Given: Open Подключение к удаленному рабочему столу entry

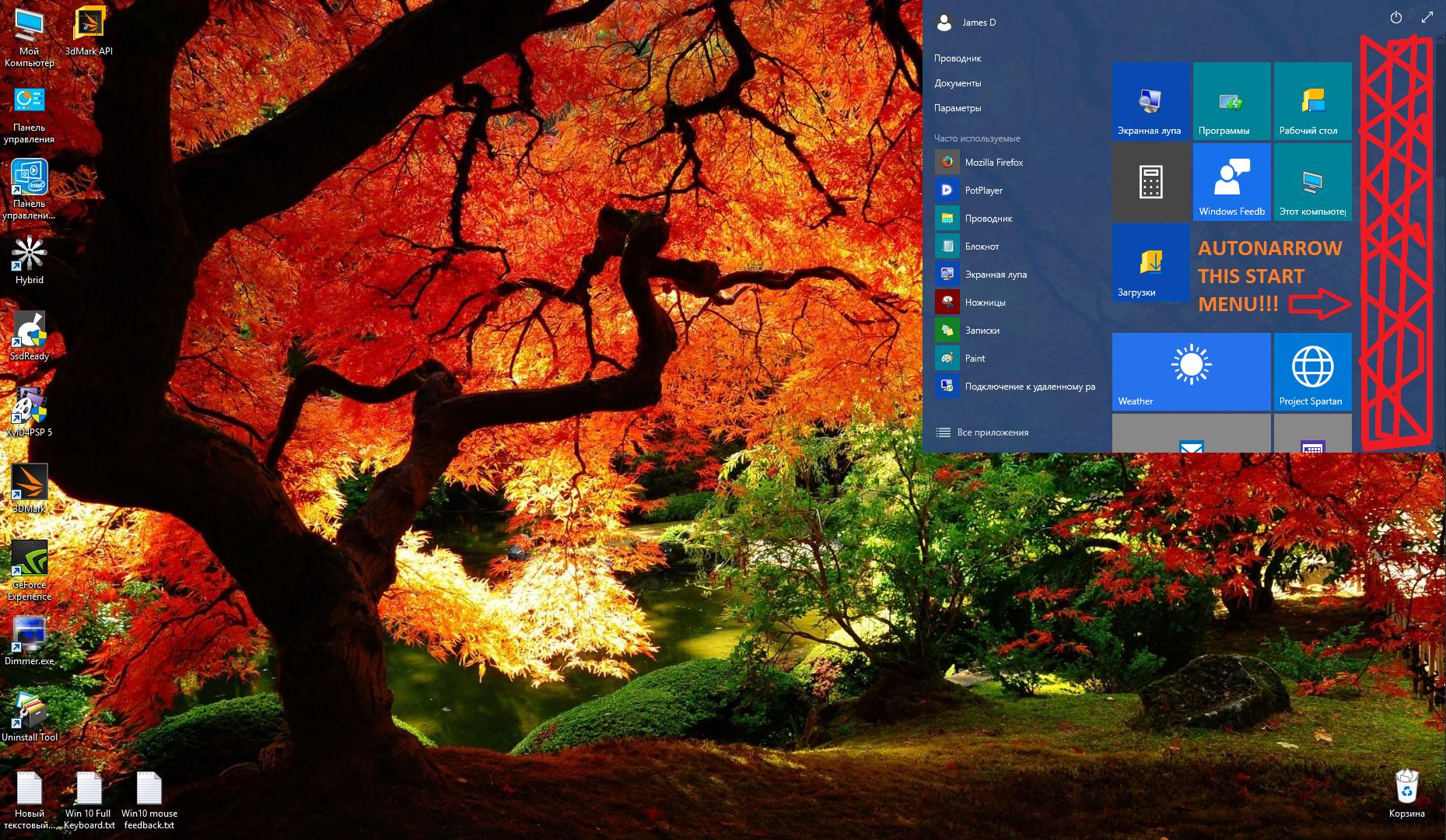Looking at the screenshot, I should (x=1017, y=387).
